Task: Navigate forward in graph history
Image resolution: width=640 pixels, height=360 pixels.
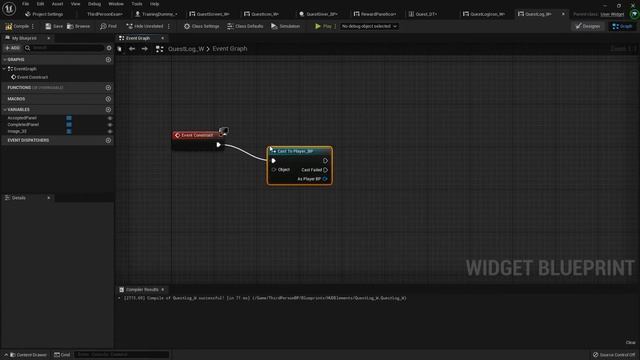Action: [144, 49]
